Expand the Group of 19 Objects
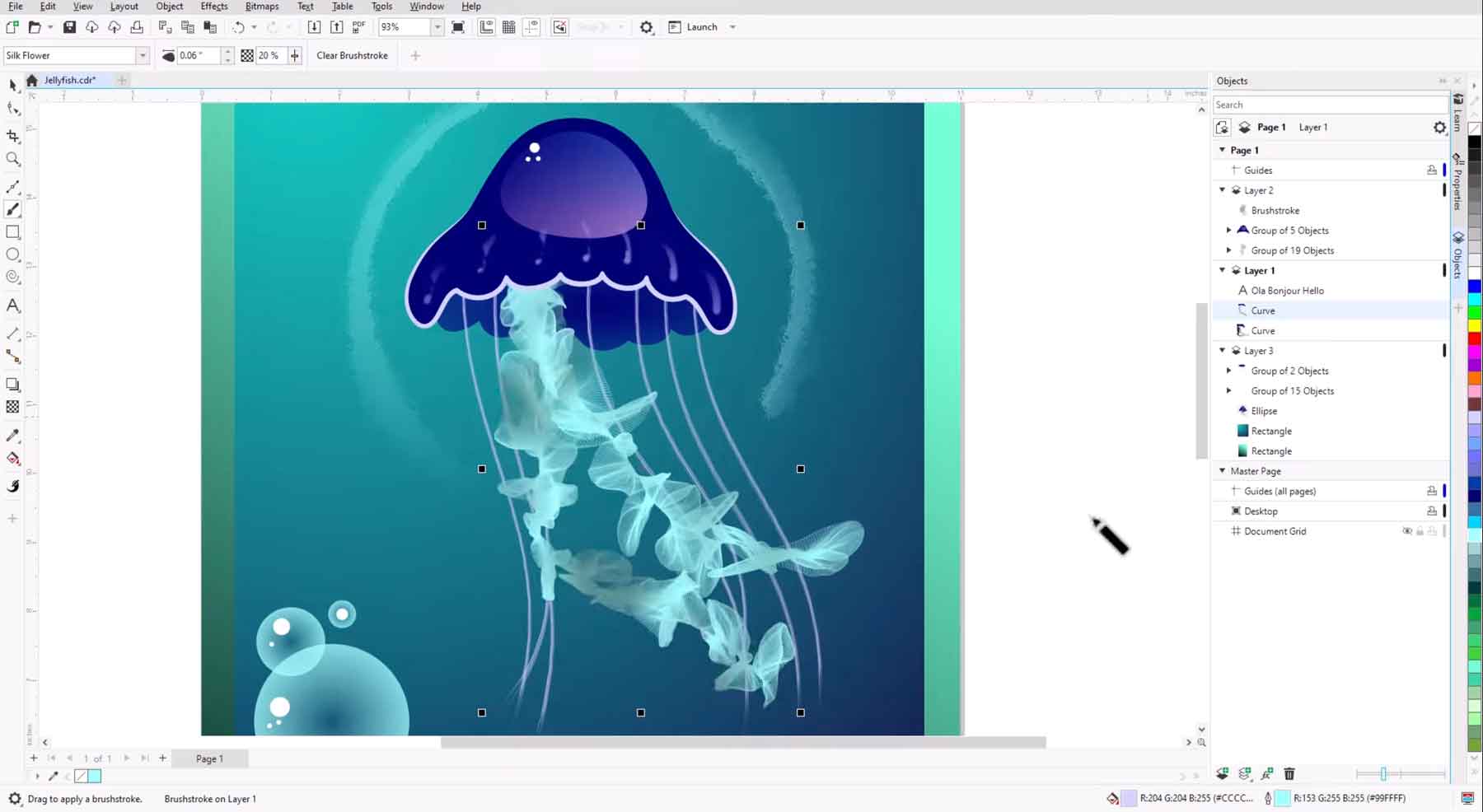The image size is (1483, 812). click(x=1229, y=250)
